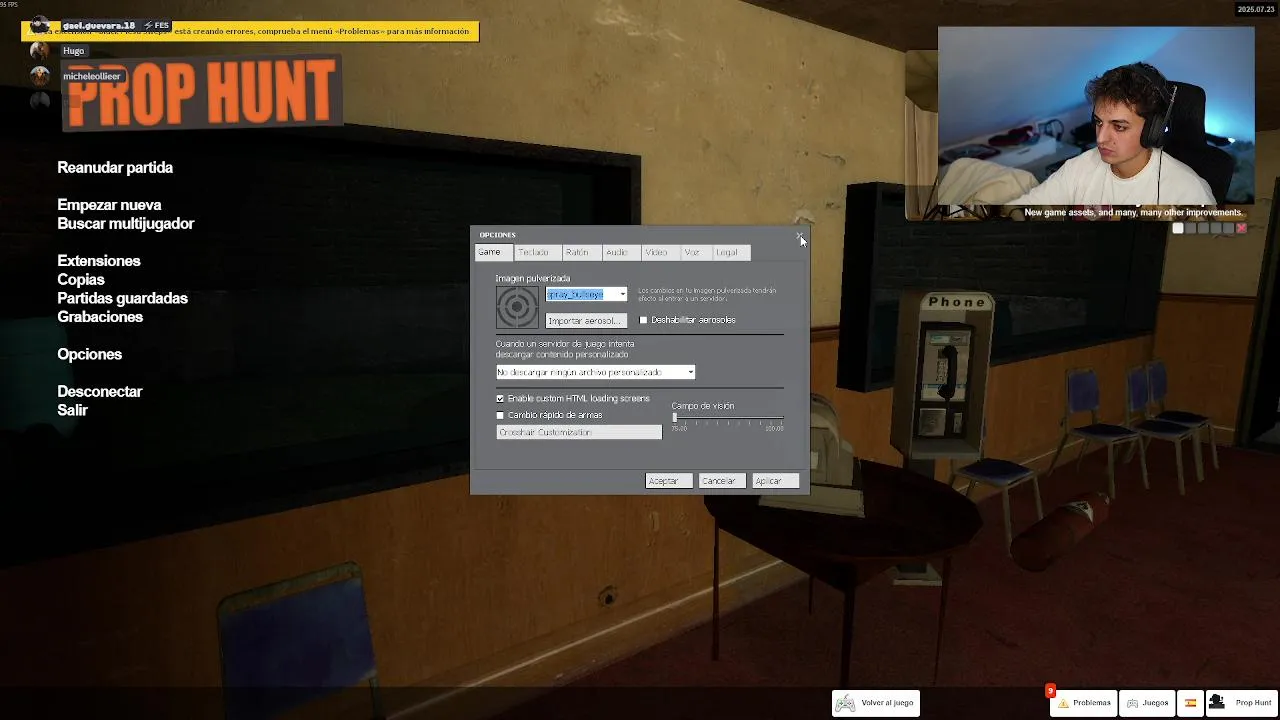Screen dimensions: 1280x720
Task: Click Salir to quit the game
Action: pyautogui.click(x=73, y=410)
